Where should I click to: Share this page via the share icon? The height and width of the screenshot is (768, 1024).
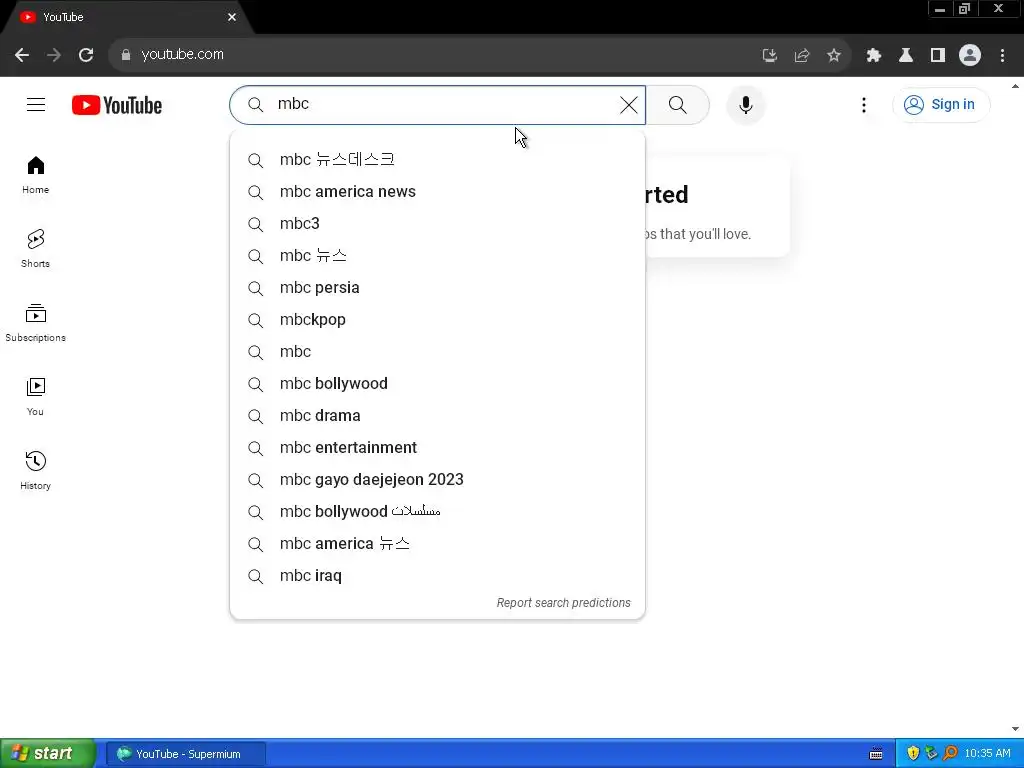(x=802, y=55)
